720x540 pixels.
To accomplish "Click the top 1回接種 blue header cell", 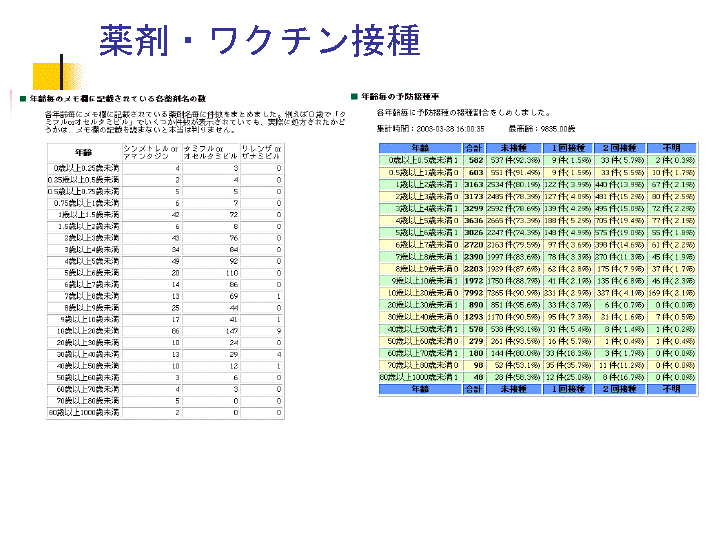I will (570, 148).
